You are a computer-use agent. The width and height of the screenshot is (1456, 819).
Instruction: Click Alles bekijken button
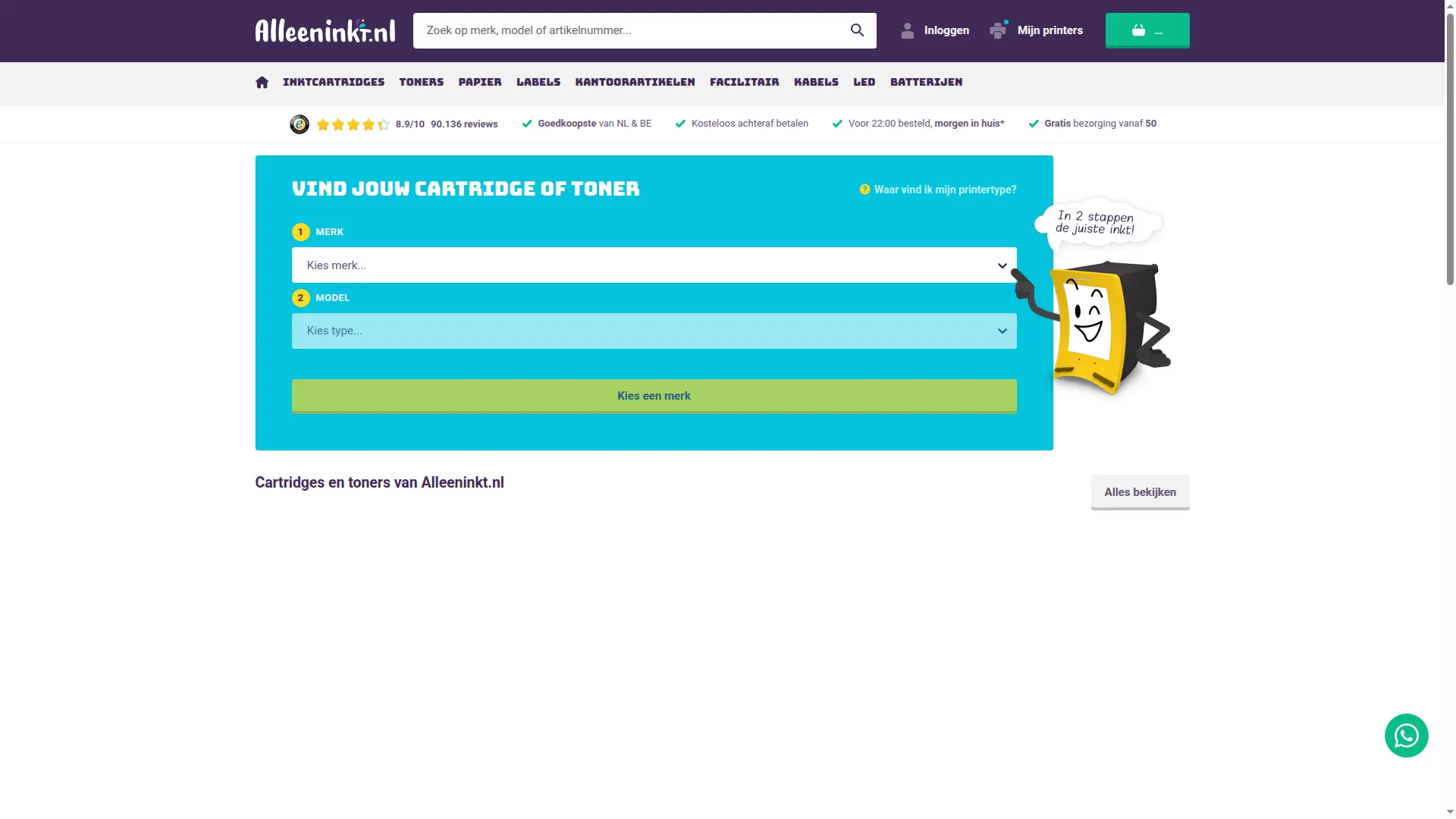pos(1140,492)
